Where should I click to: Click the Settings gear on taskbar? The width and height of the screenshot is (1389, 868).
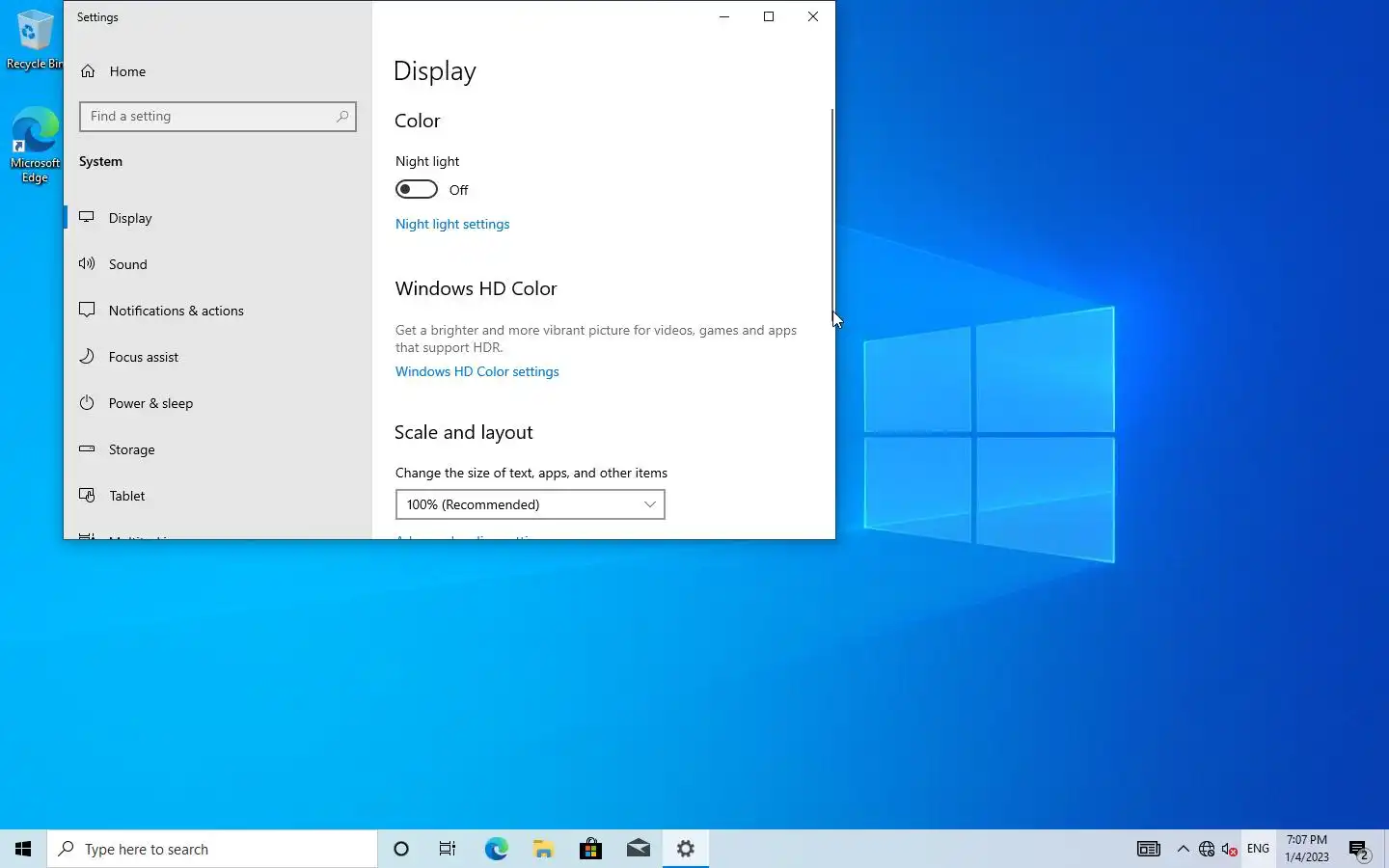point(686,849)
